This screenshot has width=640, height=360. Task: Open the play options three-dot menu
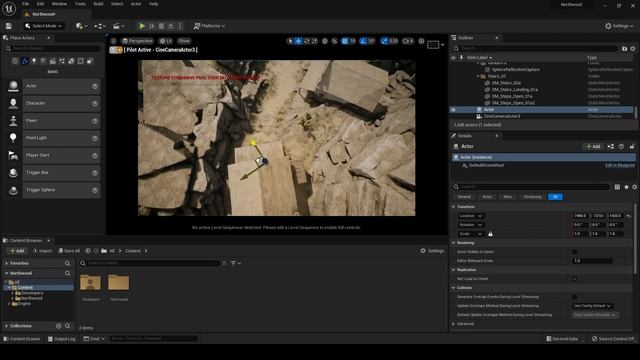180,26
